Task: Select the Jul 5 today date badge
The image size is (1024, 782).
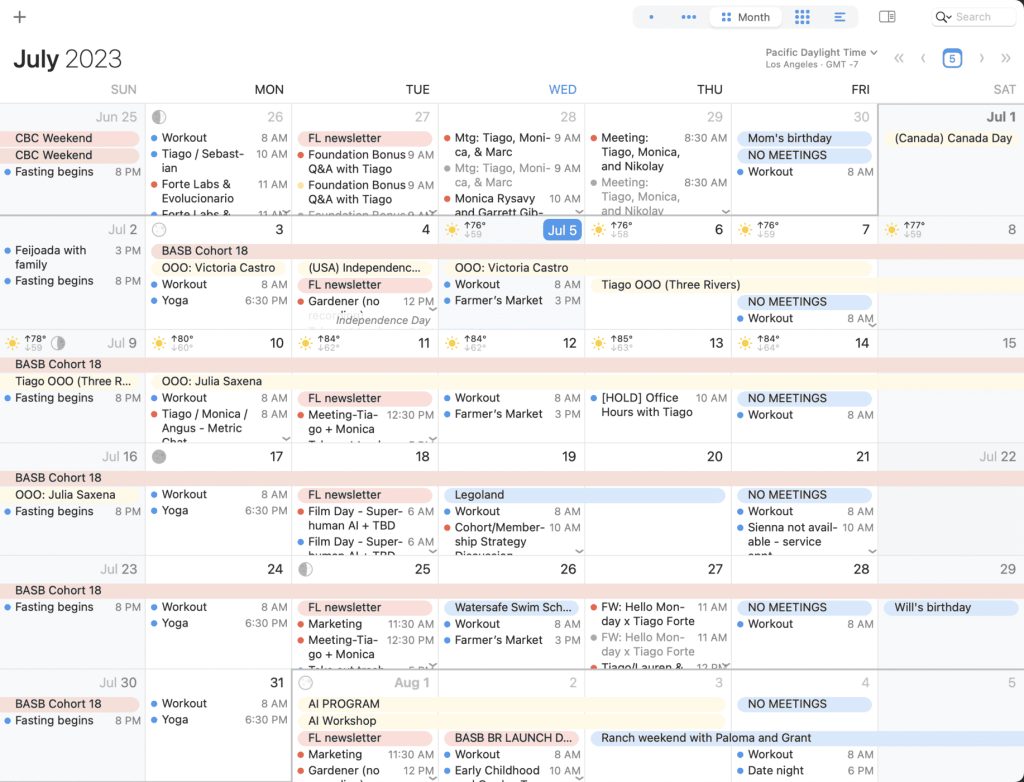Action: point(562,230)
